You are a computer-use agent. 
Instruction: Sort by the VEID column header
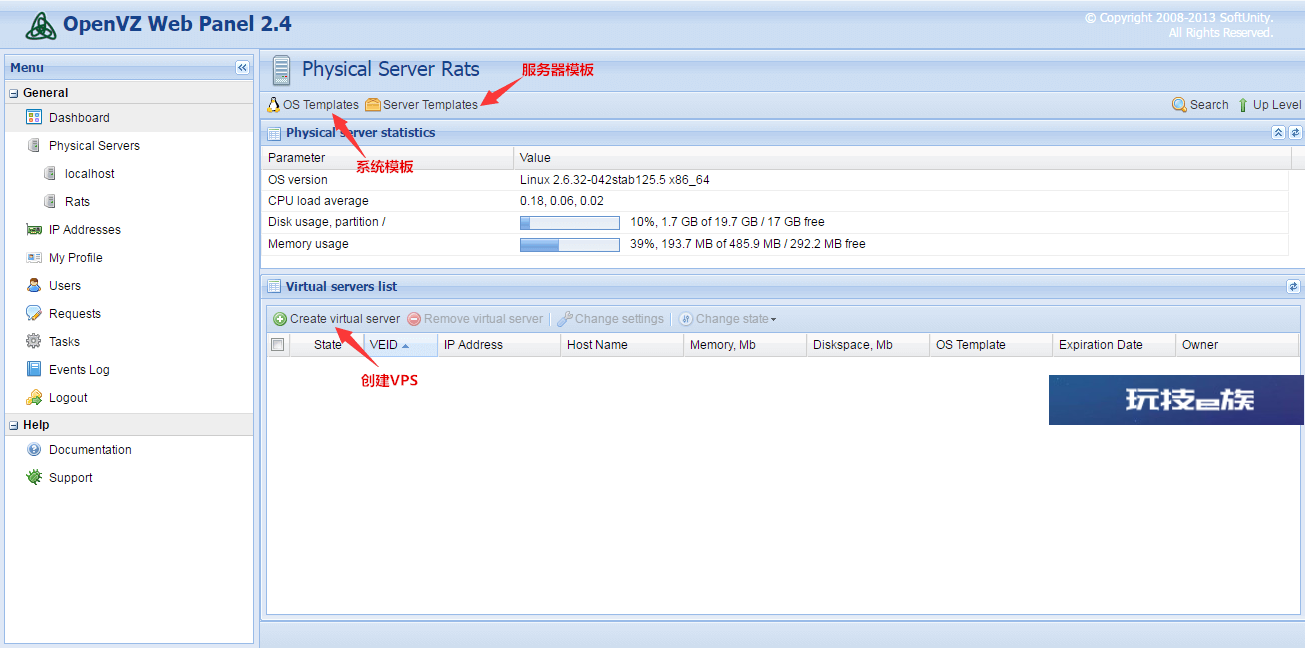[x=401, y=345]
